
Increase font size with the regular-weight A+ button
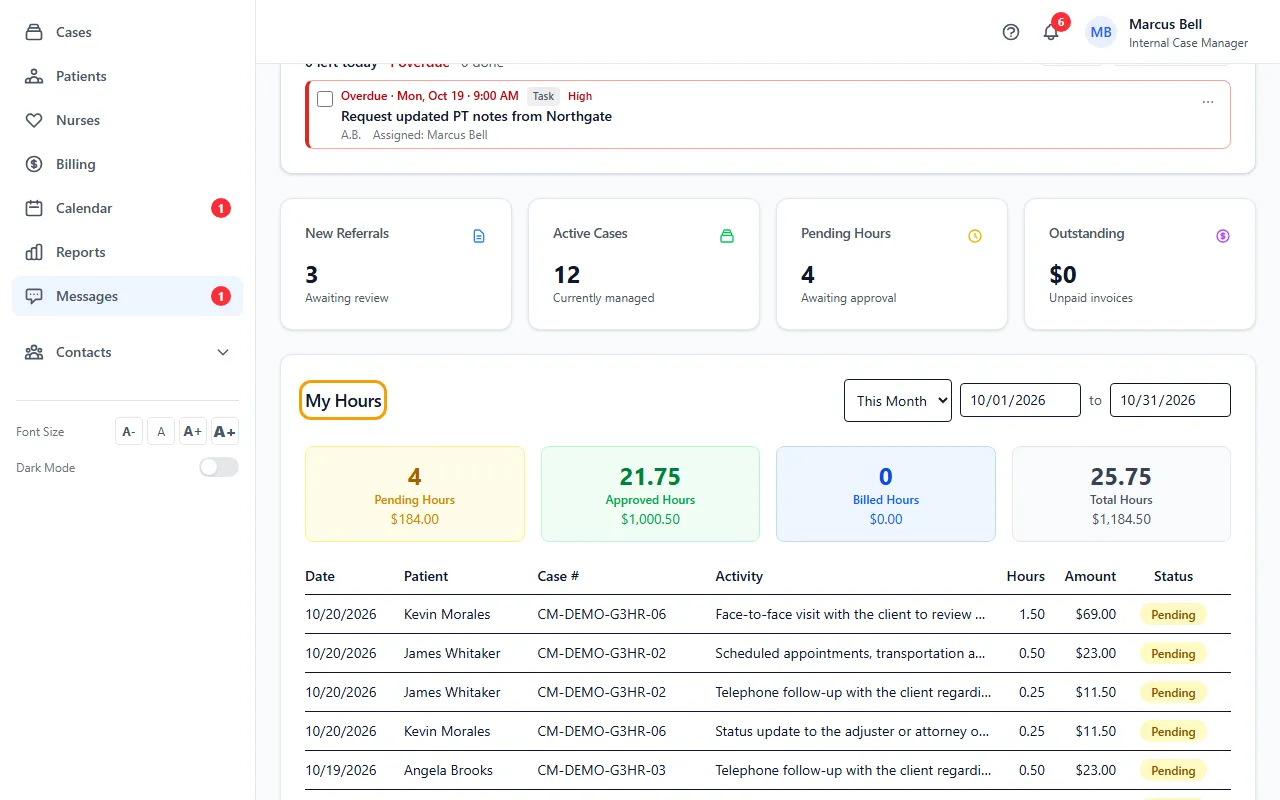click(x=193, y=431)
